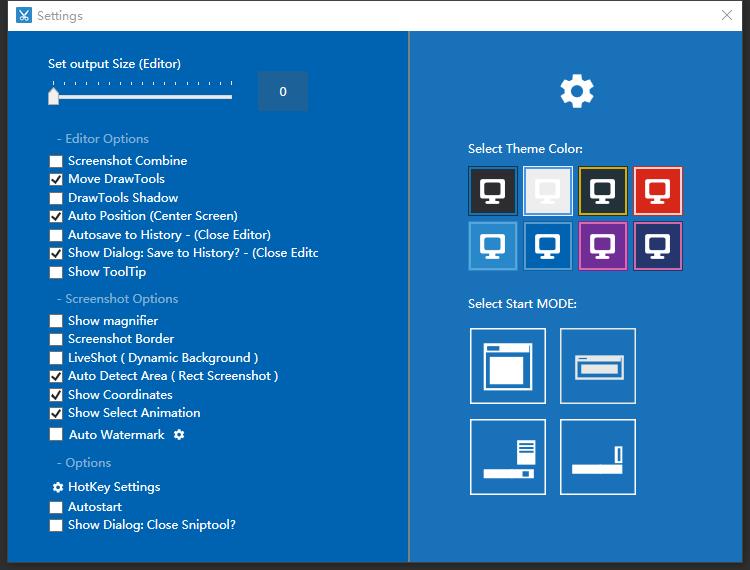This screenshot has height=570, width=750.
Task: Enable Show magnifier
Action: coord(56,321)
